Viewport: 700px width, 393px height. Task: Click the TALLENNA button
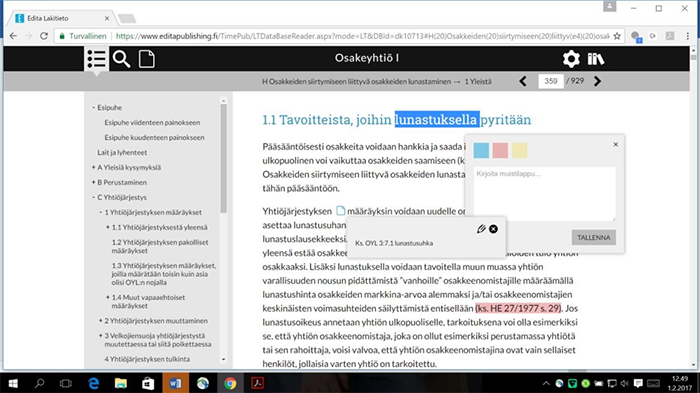[593, 238]
